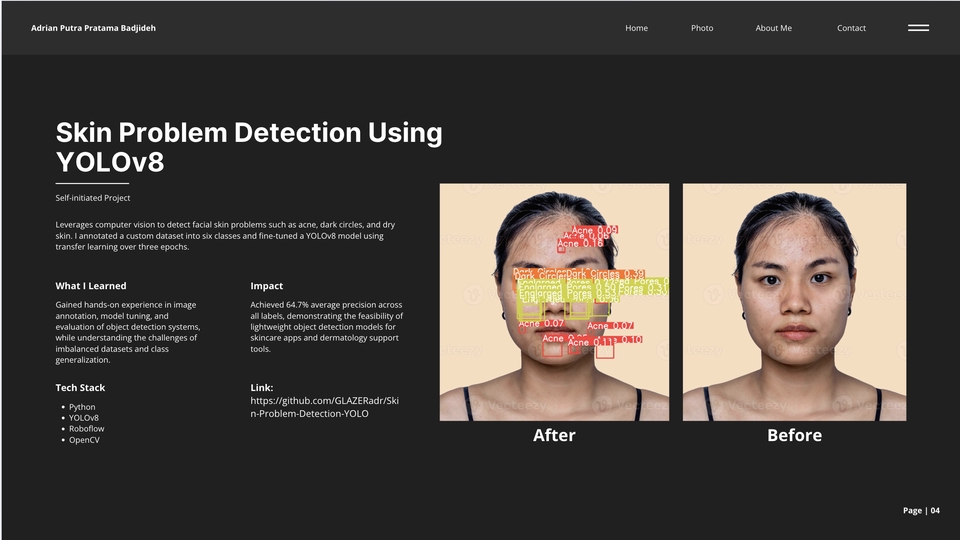
Task: Click the After caption label
Action: pos(554,435)
